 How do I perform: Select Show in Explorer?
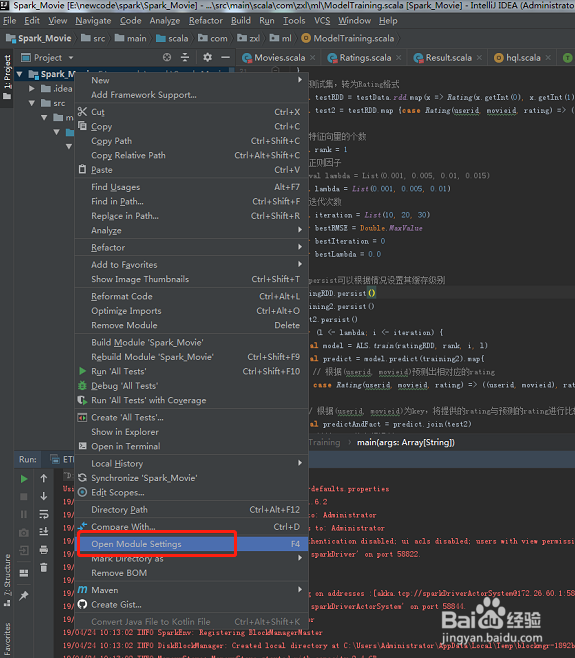click(191, 432)
